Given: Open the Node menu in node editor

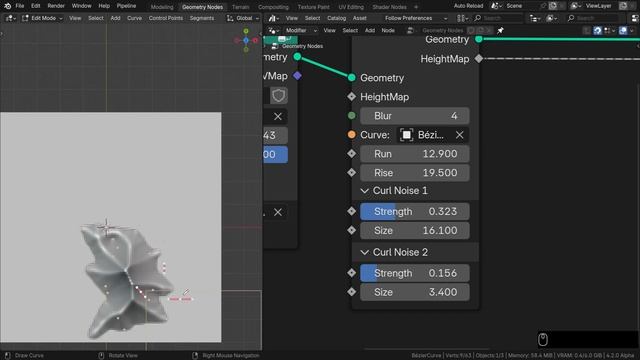Looking at the screenshot, I should click(388, 31).
